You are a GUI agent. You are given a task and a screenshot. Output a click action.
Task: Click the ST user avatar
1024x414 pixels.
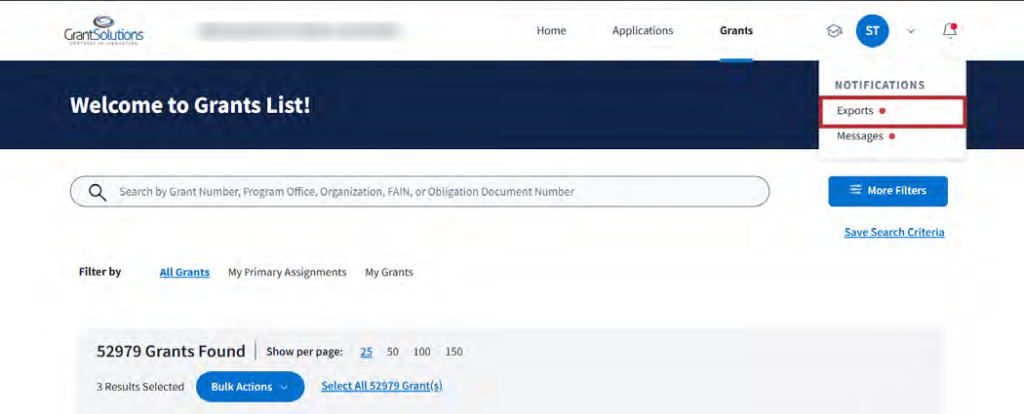click(x=872, y=31)
